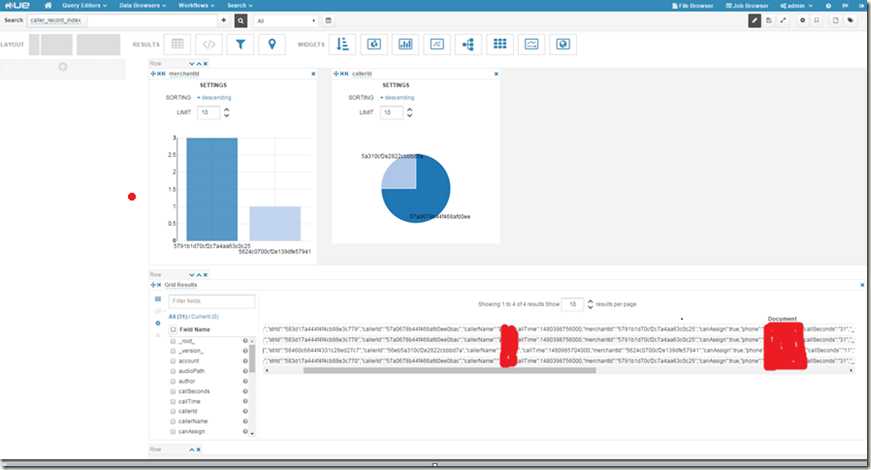This screenshot has width=871, height=470.
Task: Close the callerId widget
Action: pos(496,74)
